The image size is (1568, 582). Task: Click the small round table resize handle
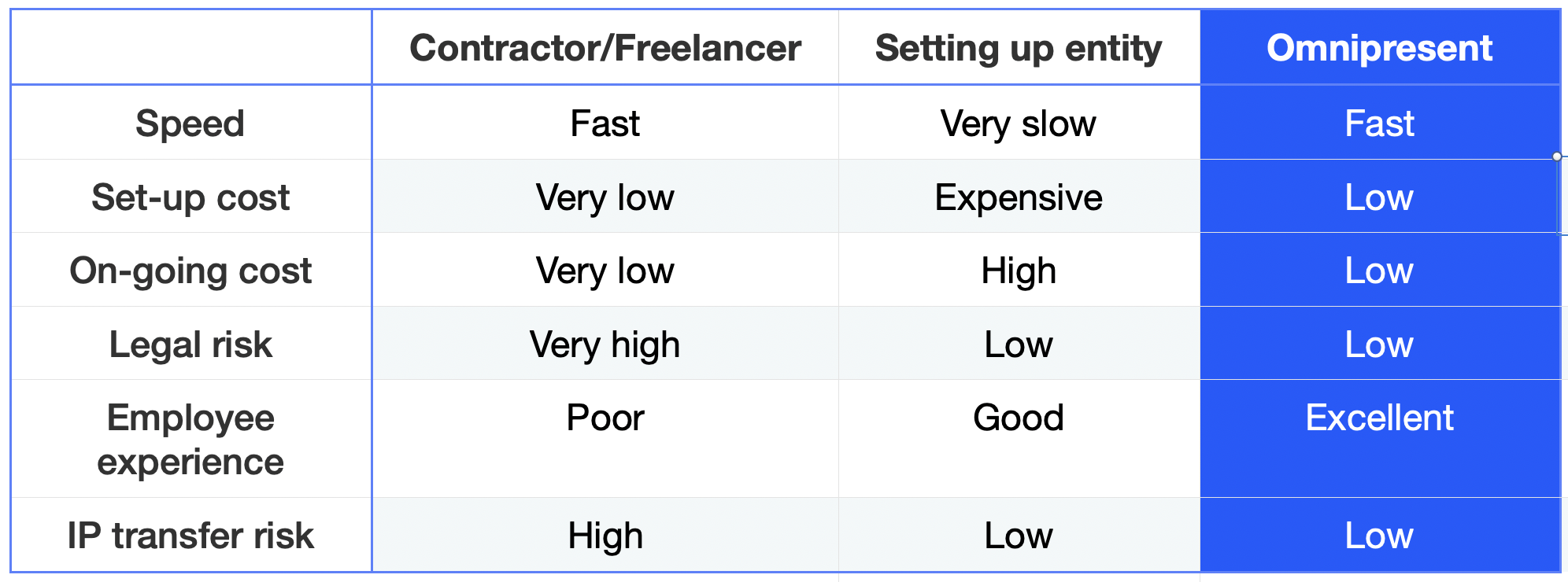tap(1557, 157)
